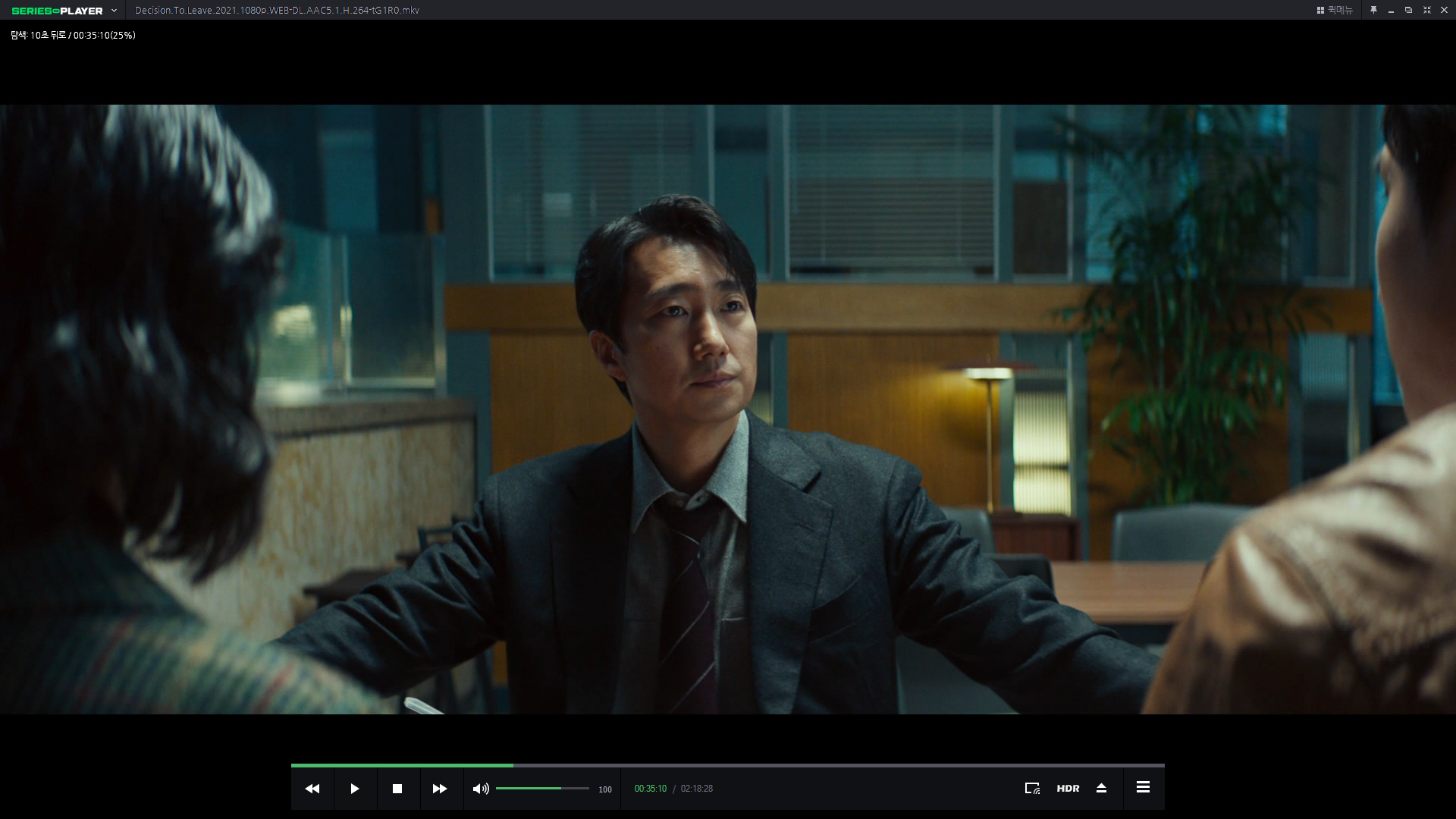Screen dimensions: 1456x819
Task: Click the fast-forward button
Action: click(440, 789)
